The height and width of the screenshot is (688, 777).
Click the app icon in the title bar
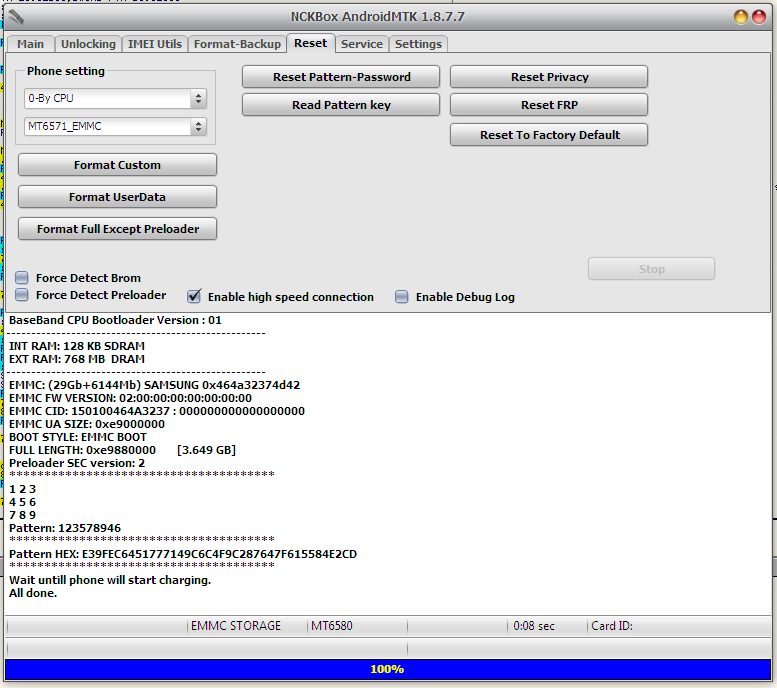pos(16,17)
